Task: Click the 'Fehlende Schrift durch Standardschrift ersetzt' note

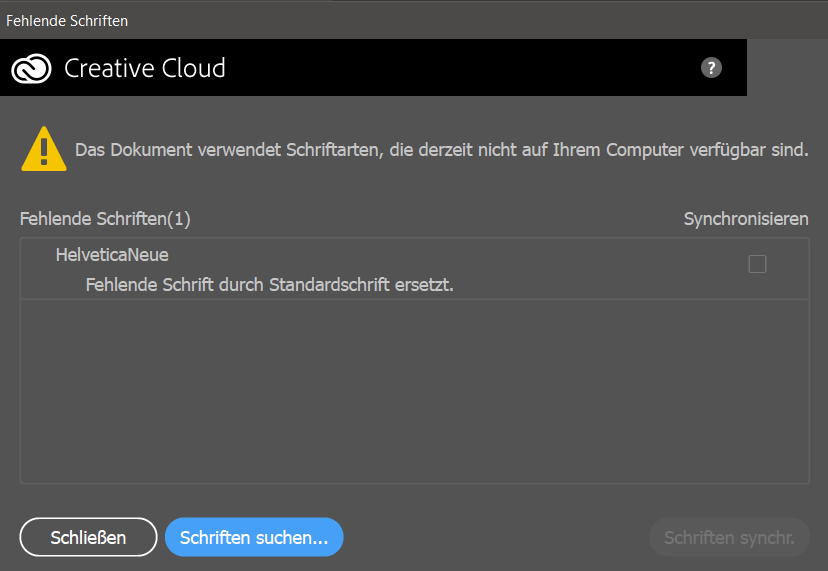Action: tap(270, 285)
